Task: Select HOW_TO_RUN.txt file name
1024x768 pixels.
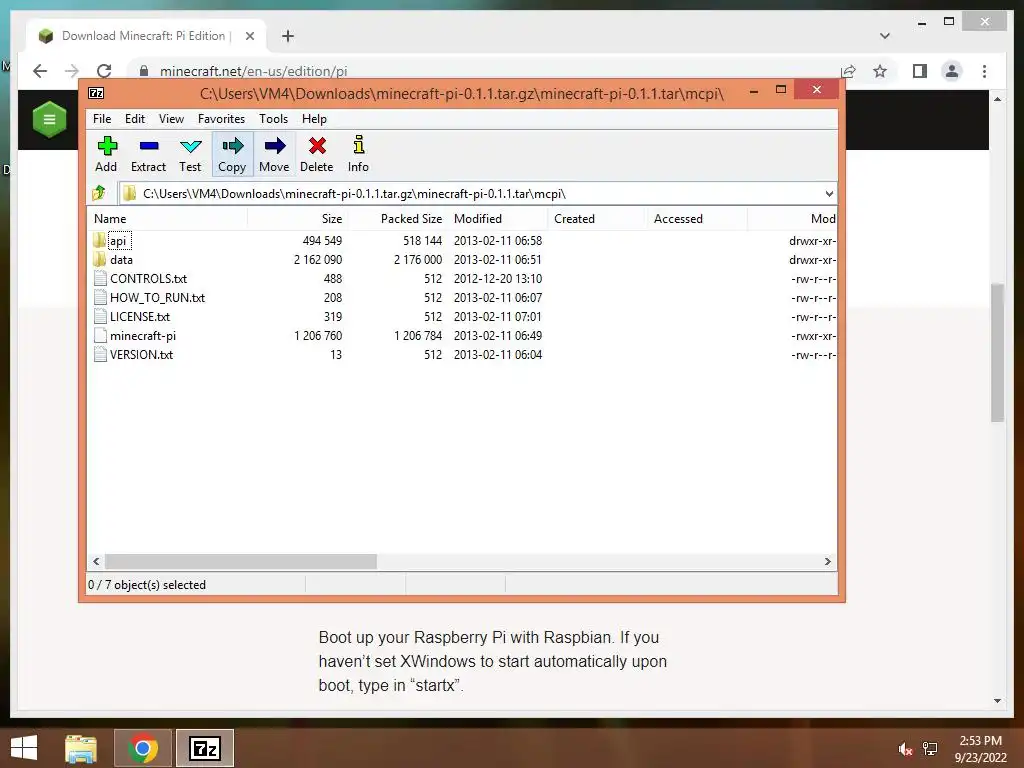Action: tap(157, 298)
